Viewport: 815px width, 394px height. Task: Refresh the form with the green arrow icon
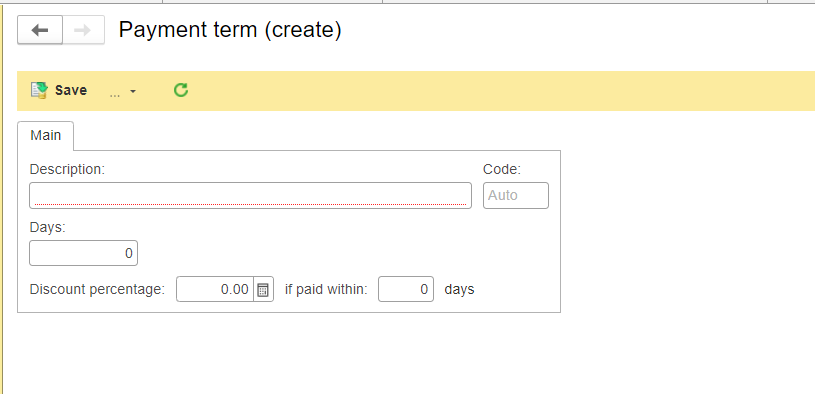pyautogui.click(x=181, y=90)
